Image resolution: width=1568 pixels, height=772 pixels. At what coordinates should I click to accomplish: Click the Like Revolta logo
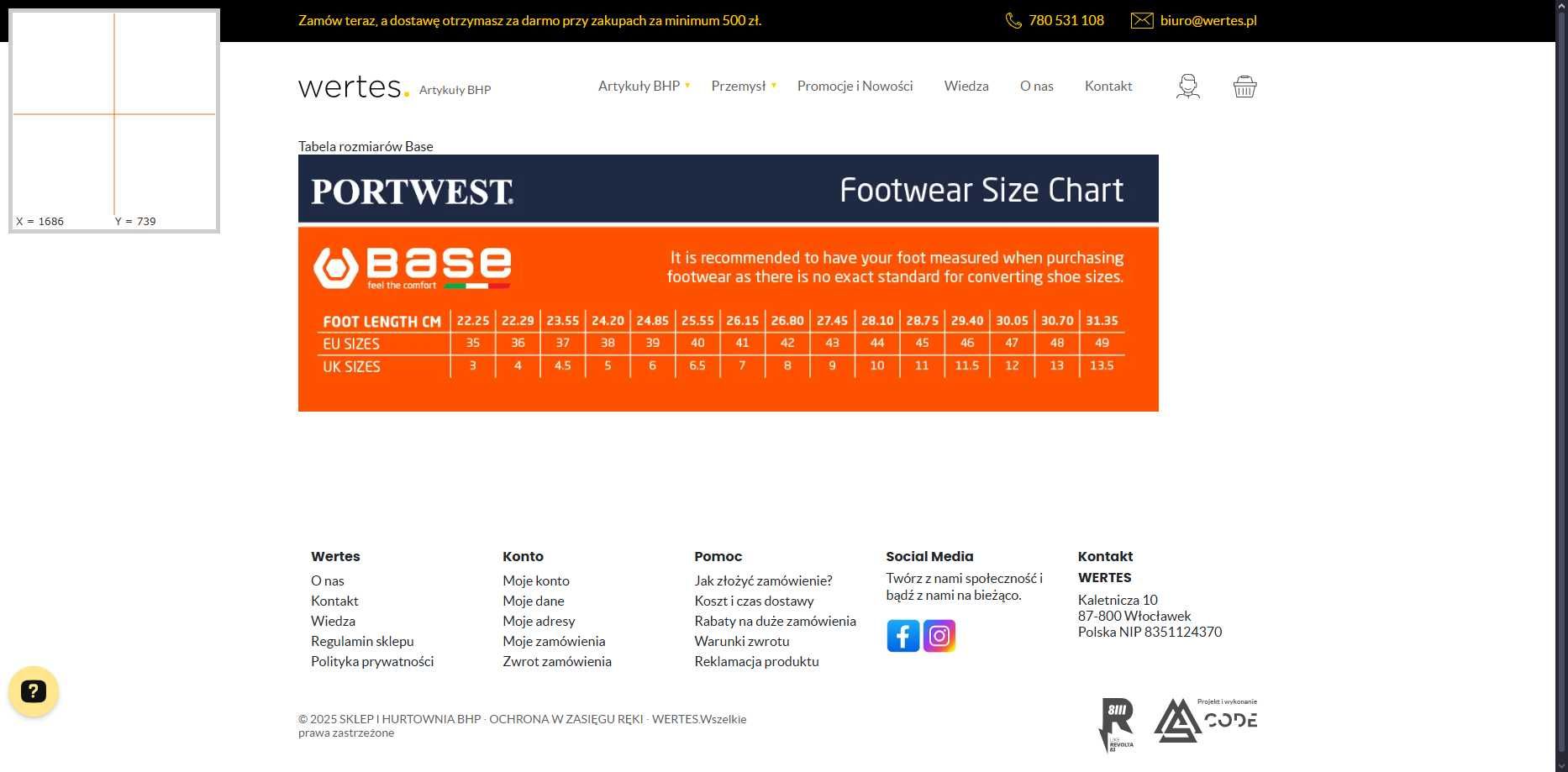1117,724
